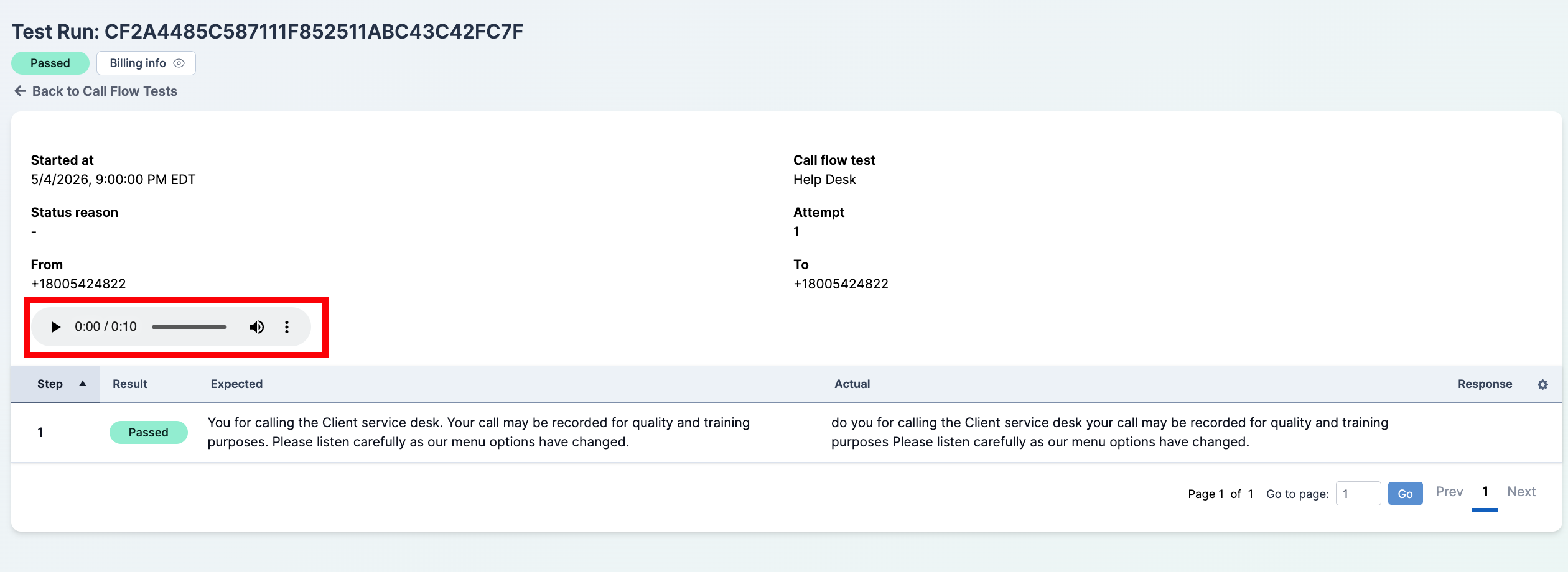Click the Go pagination button
This screenshot has width=1568, height=572.
1405,494
